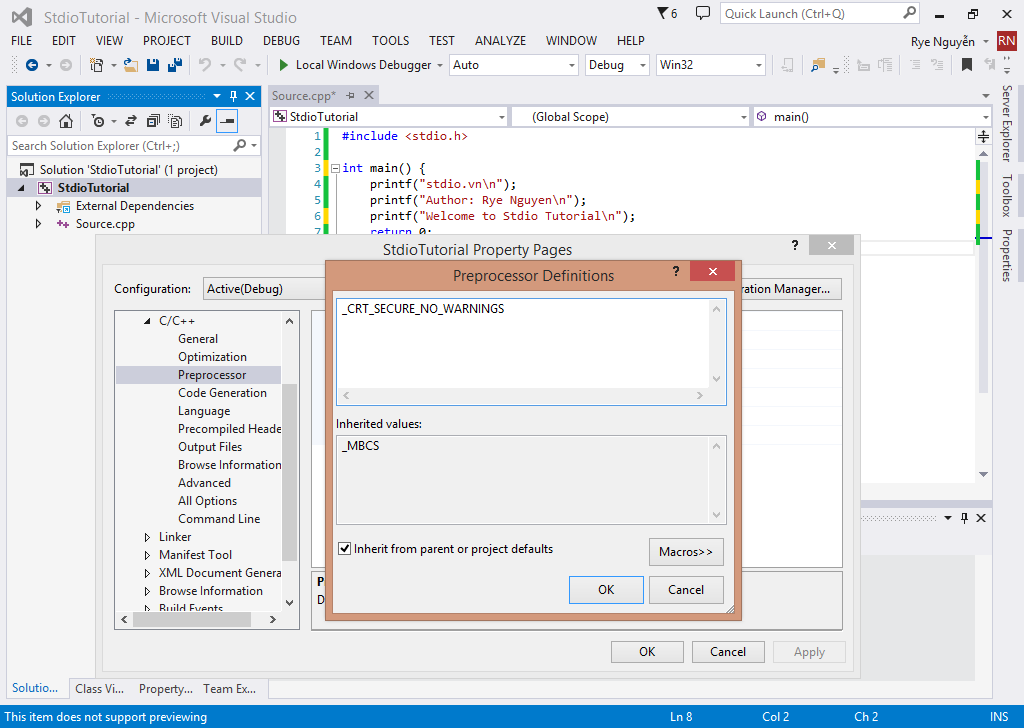
Task: Click the Solution Explorer close X
Action: pos(250,96)
